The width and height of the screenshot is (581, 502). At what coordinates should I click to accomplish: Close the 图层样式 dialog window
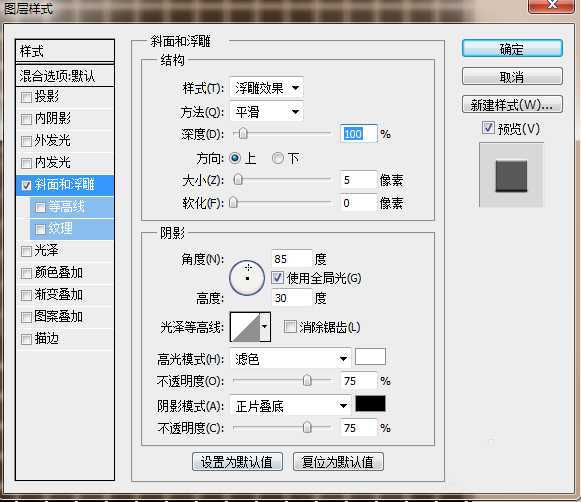point(552,5)
